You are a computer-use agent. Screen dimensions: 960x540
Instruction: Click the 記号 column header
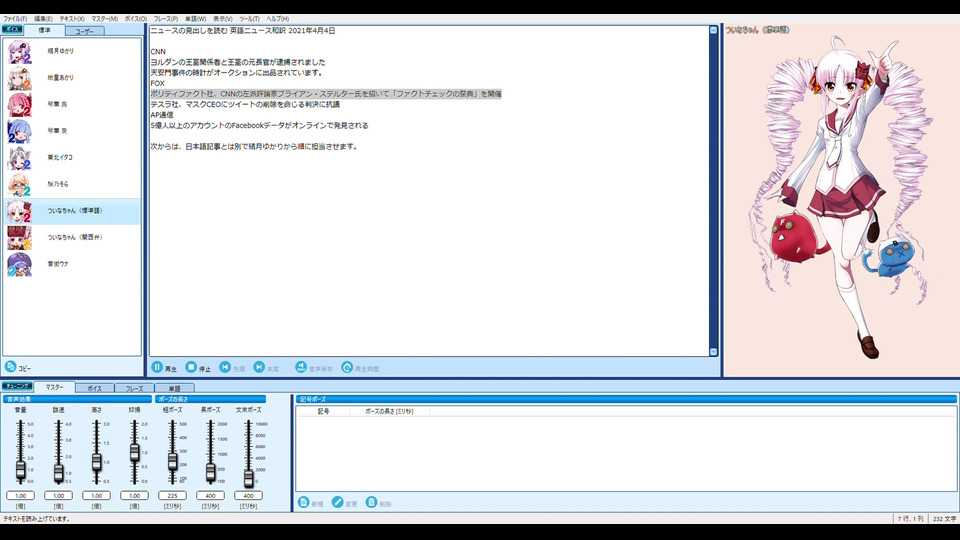pyautogui.click(x=323, y=411)
